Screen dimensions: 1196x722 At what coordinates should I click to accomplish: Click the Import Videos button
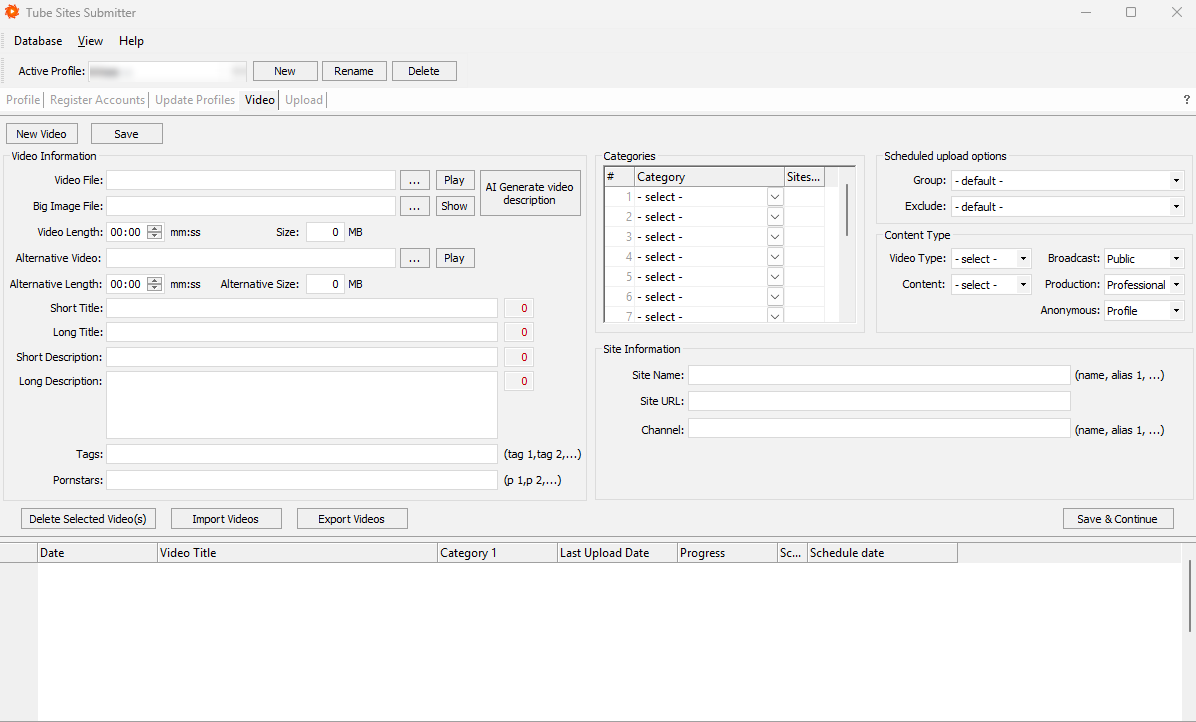(226, 518)
